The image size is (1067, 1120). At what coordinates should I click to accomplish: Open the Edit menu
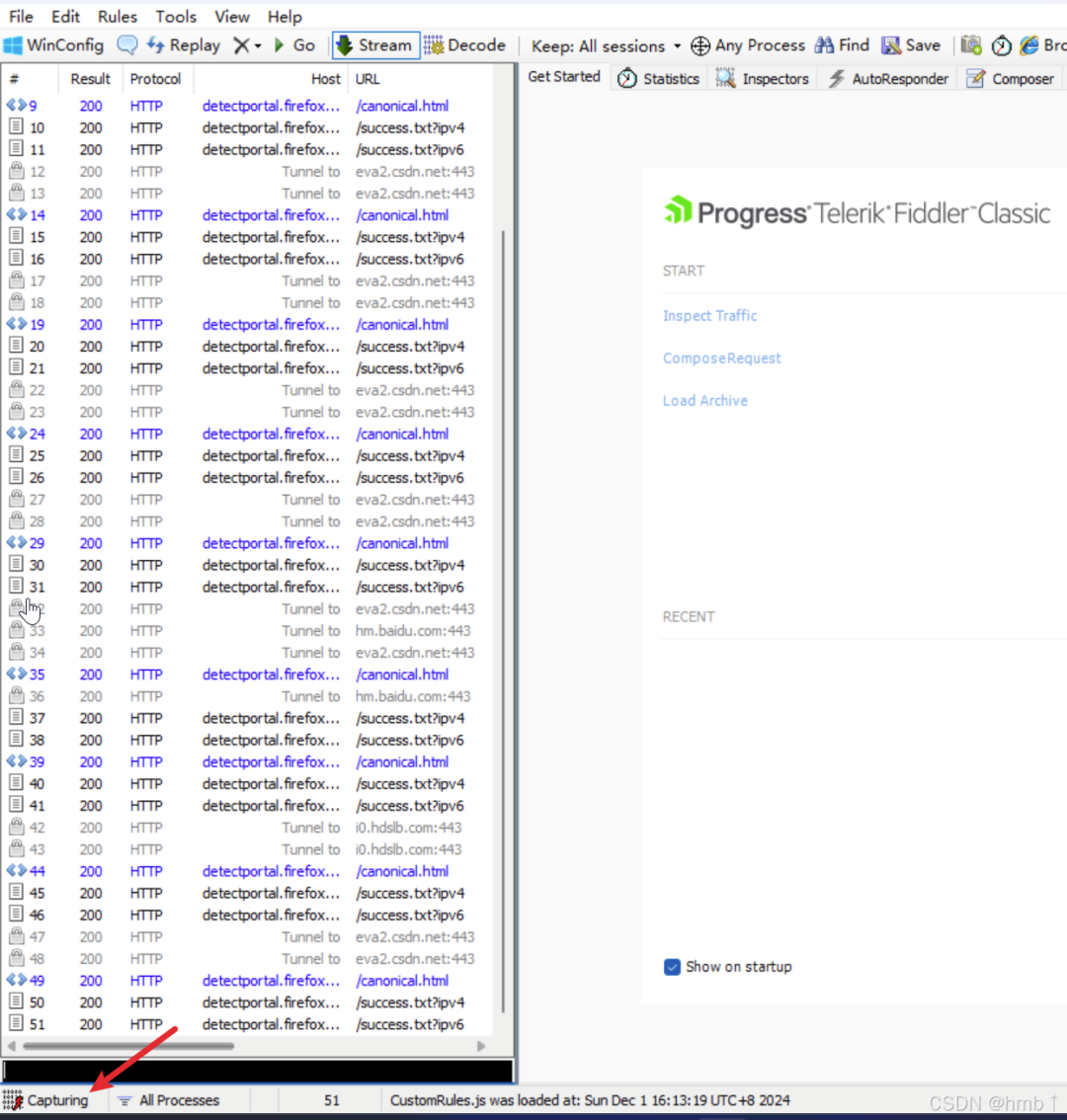point(65,17)
